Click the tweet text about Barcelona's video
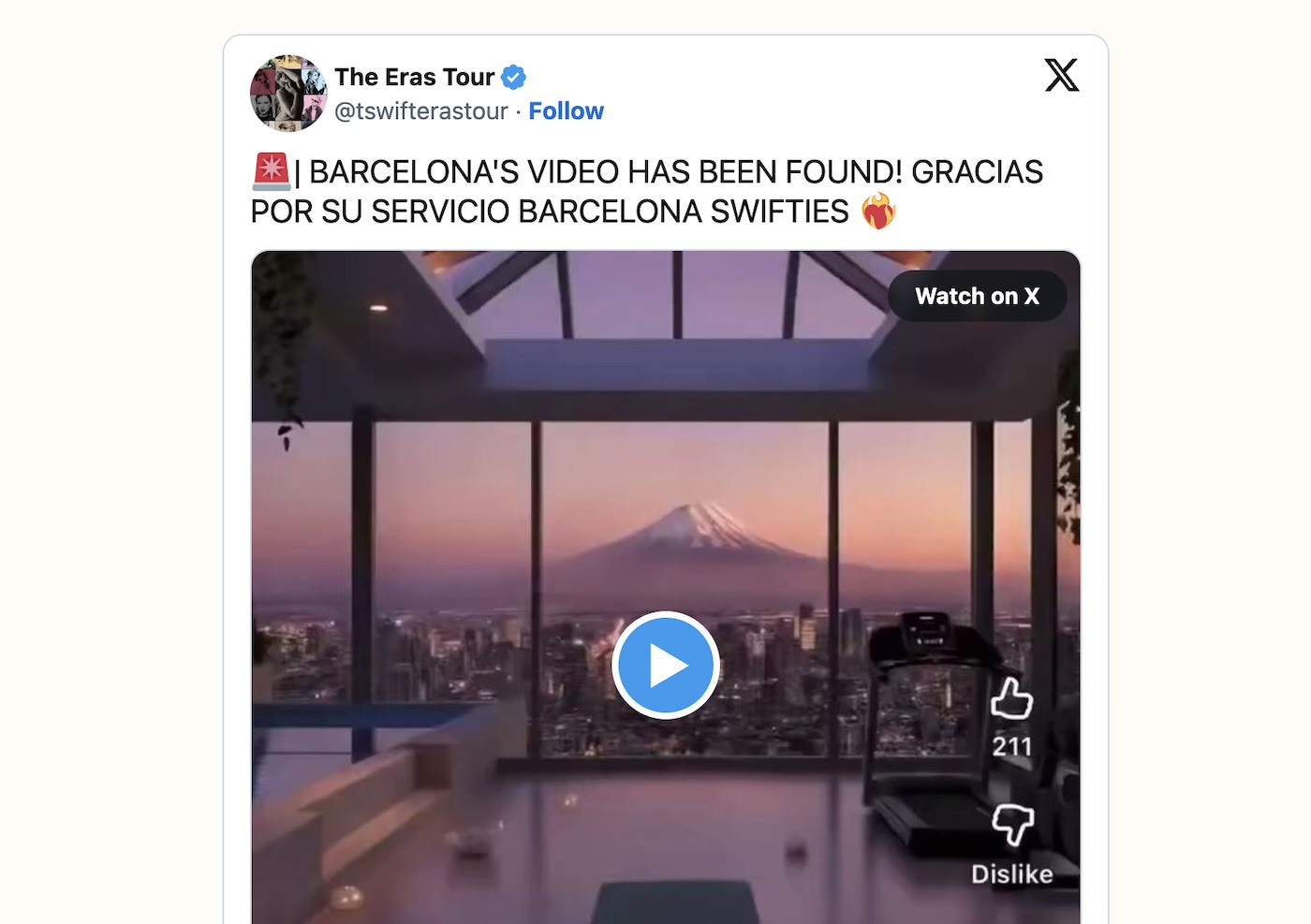Viewport: 1311px width, 924px height. coord(646,192)
